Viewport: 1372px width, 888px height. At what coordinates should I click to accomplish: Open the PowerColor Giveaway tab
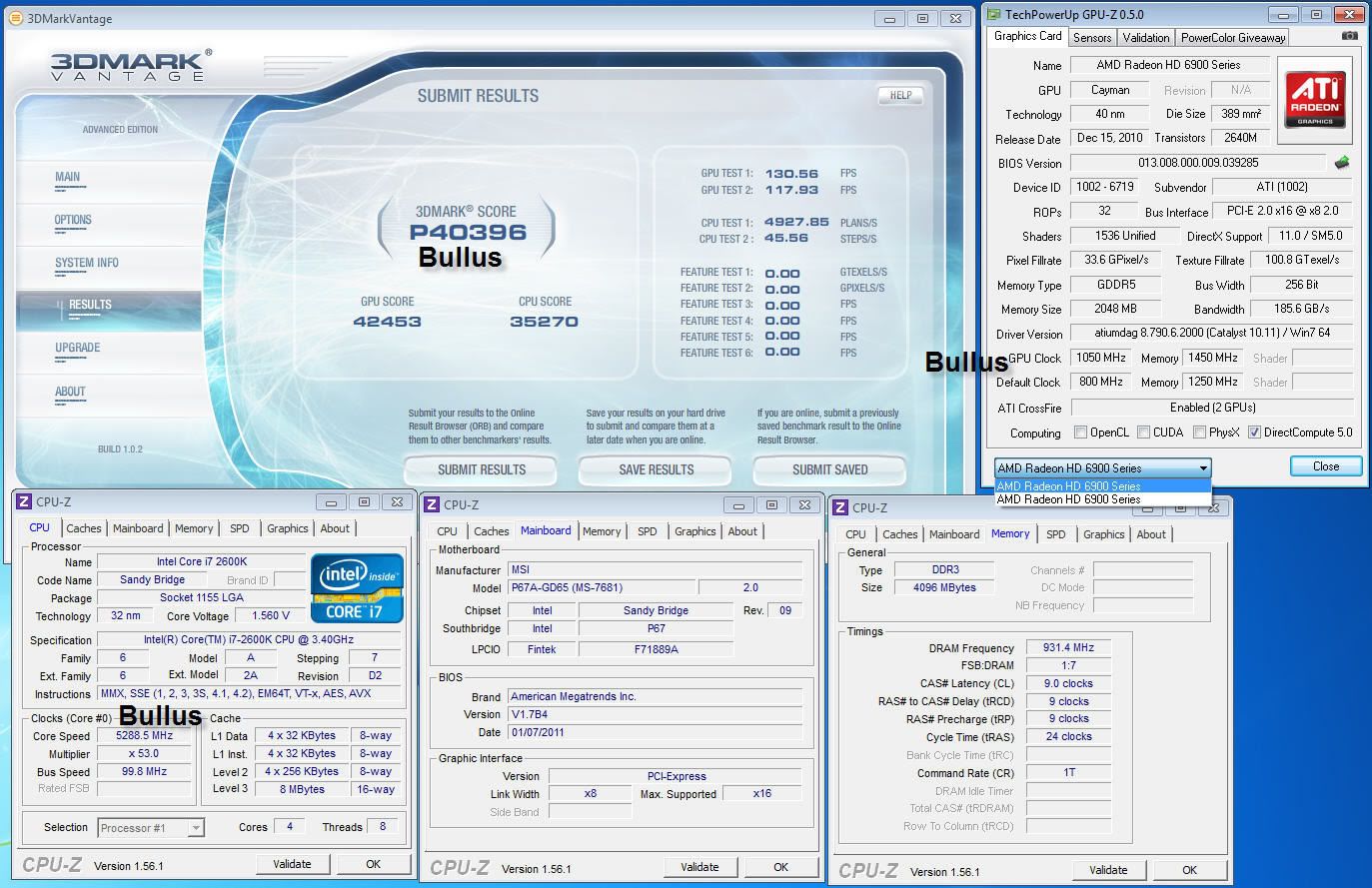tap(1233, 37)
